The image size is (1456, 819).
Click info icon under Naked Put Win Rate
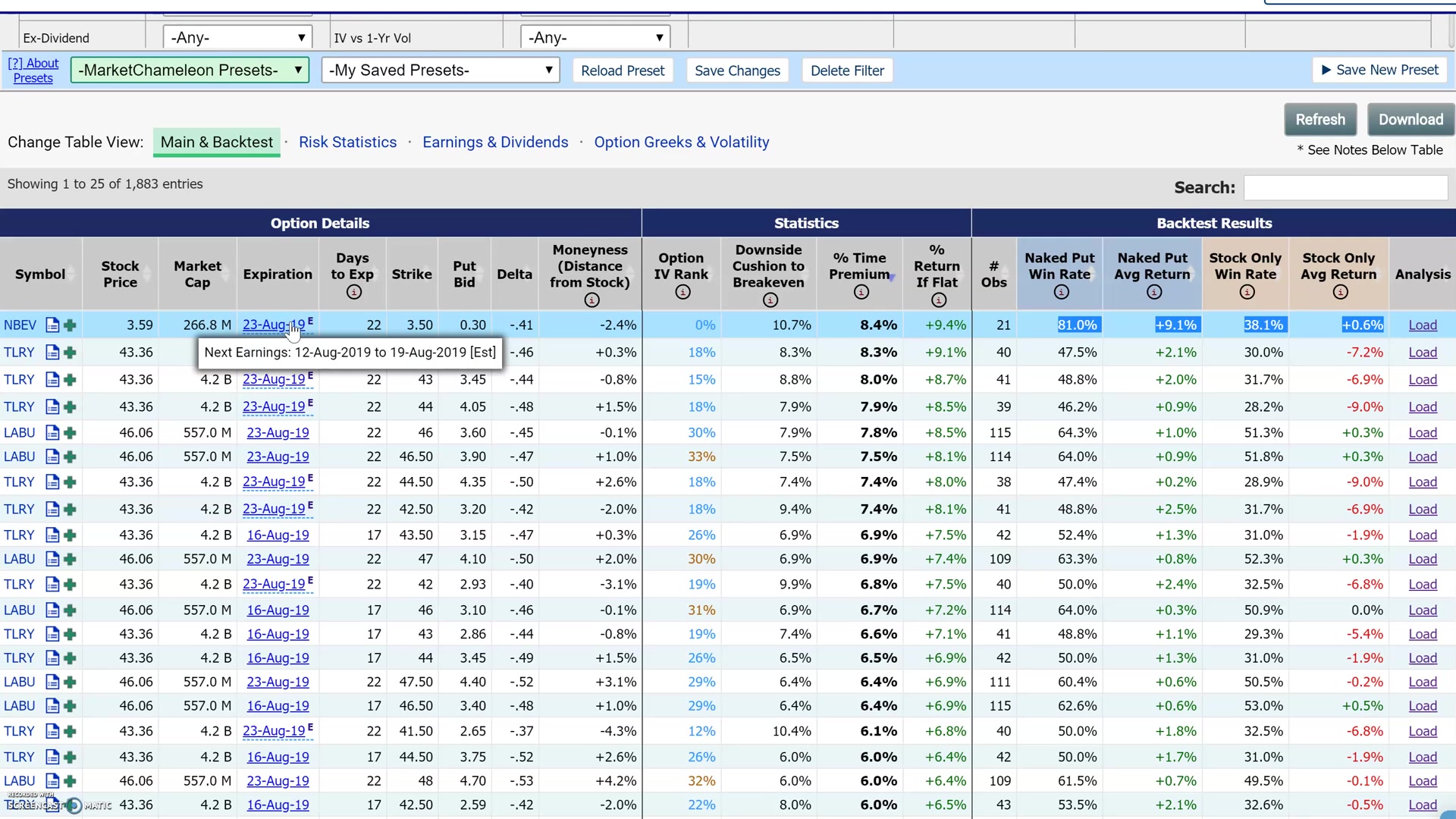1061,293
